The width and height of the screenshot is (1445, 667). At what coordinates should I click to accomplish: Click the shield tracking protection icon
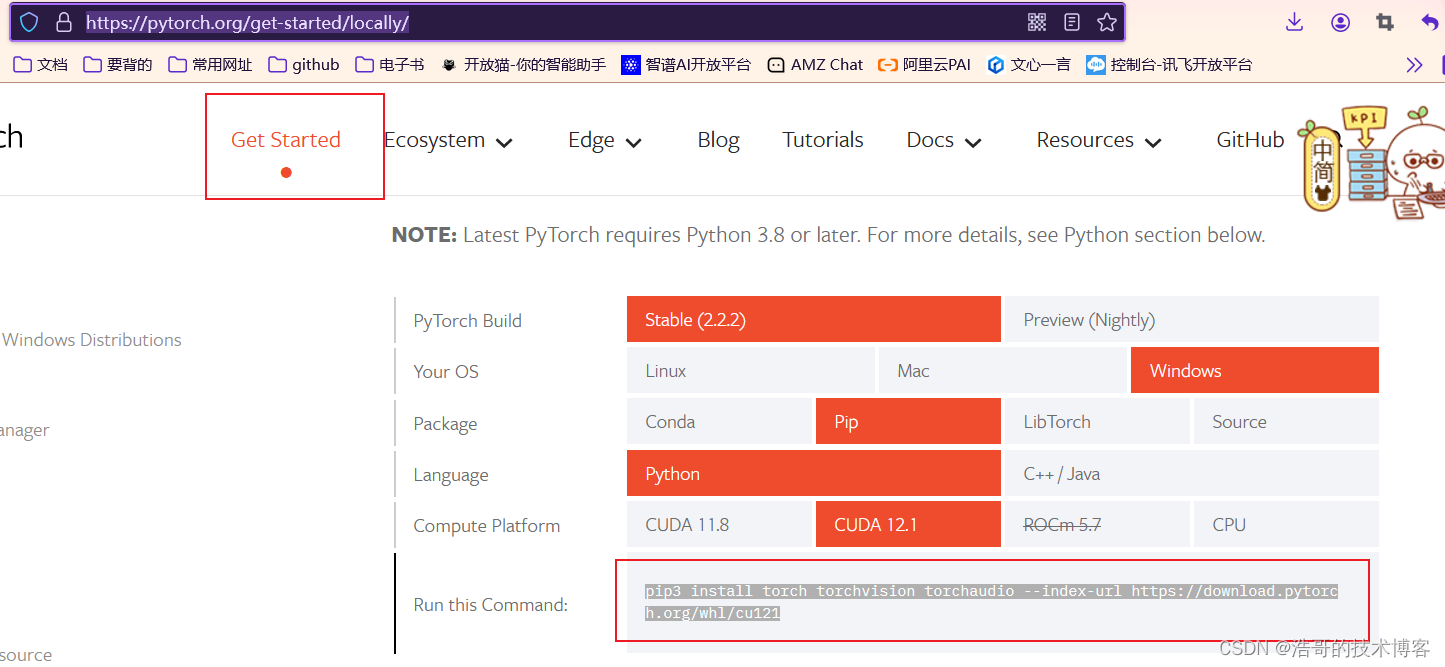pyautogui.click(x=29, y=22)
